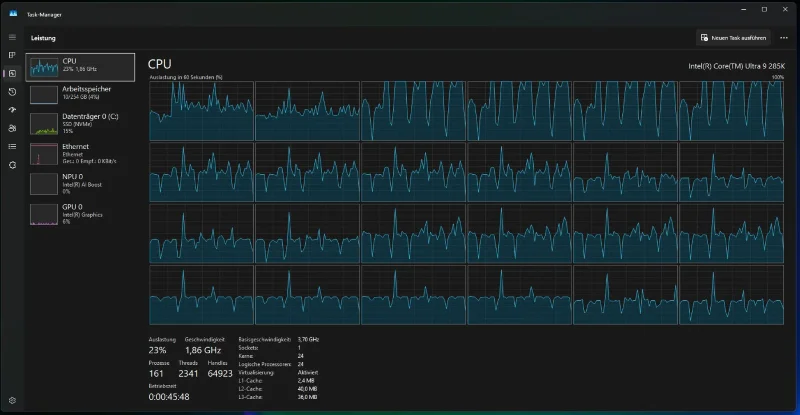Click the L3-Cache 36,0 MB value
This screenshot has height=415, width=800.
point(307,397)
